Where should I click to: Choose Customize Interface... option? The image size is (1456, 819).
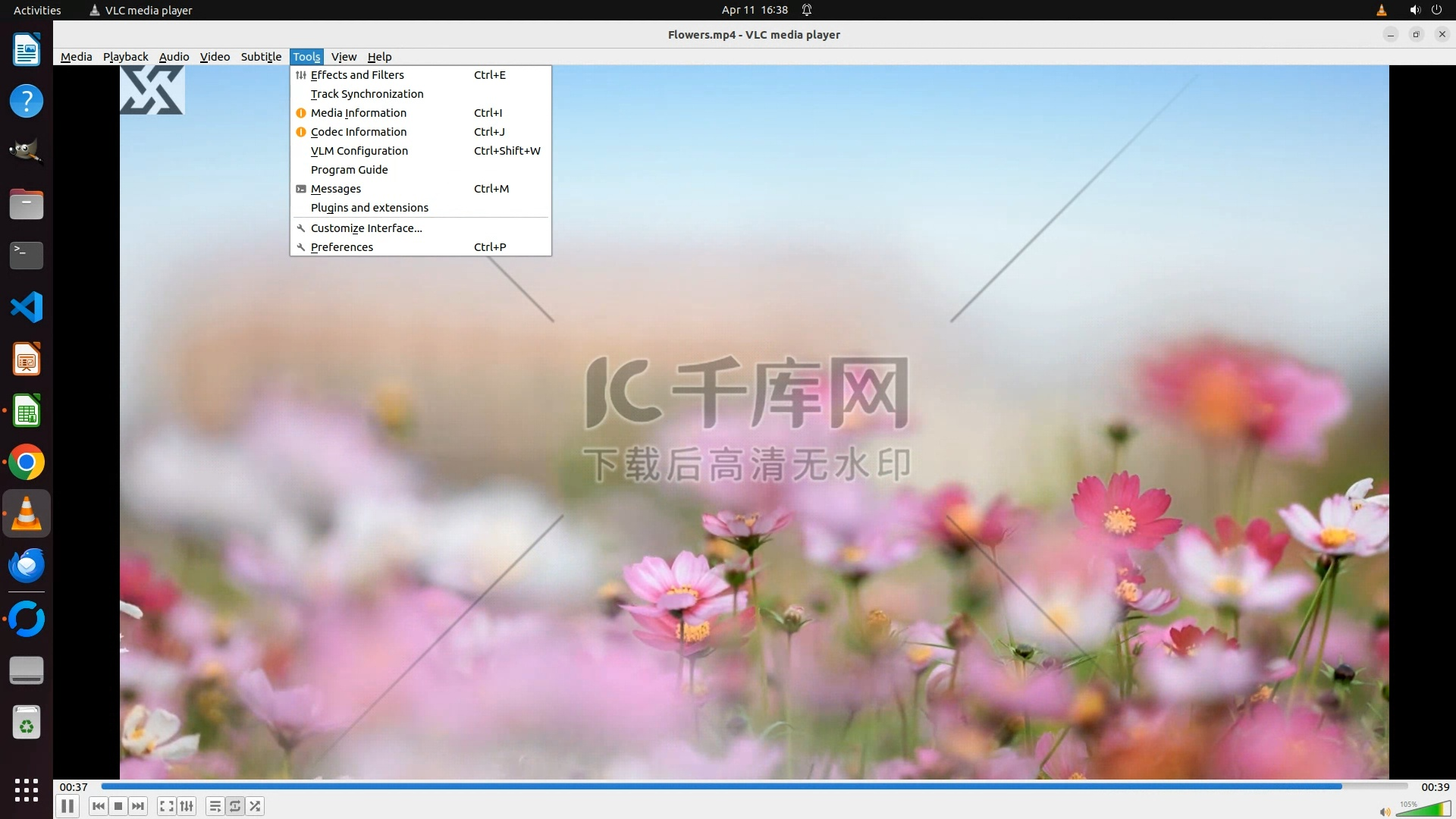tap(366, 228)
